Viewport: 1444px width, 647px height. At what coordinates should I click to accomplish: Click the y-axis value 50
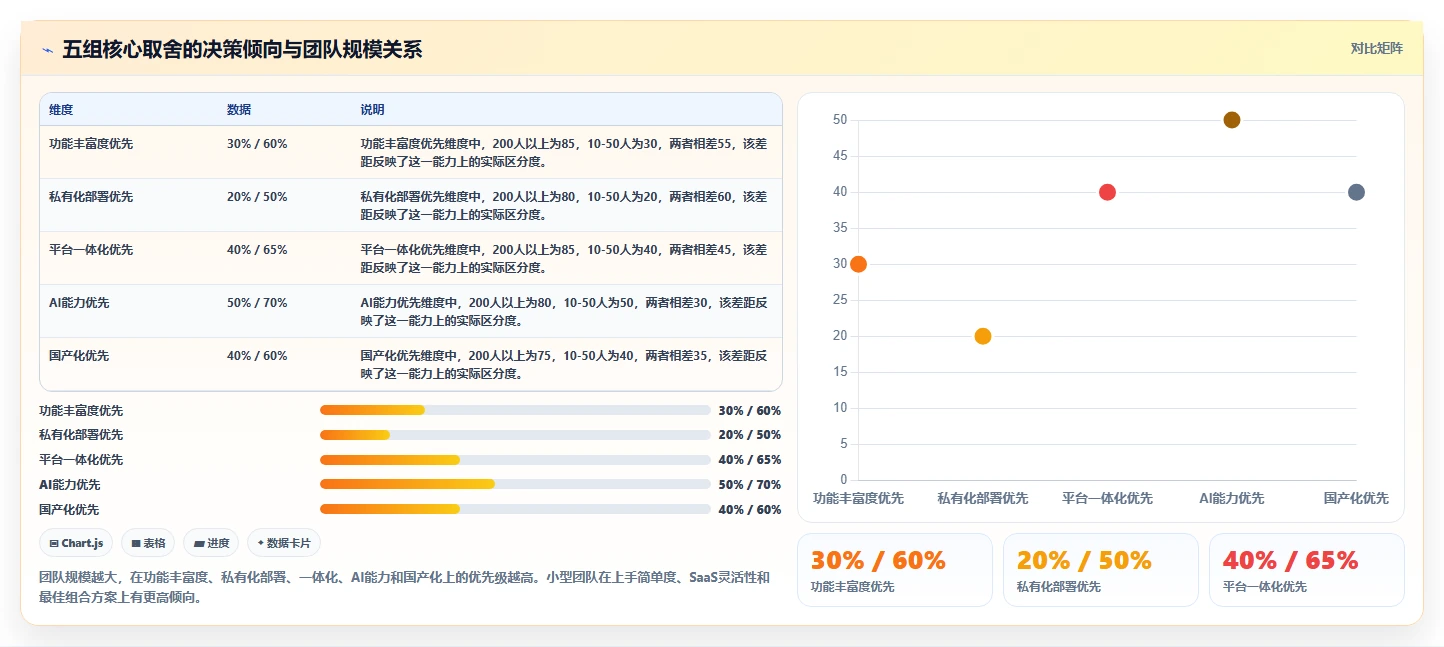click(840, 120)
